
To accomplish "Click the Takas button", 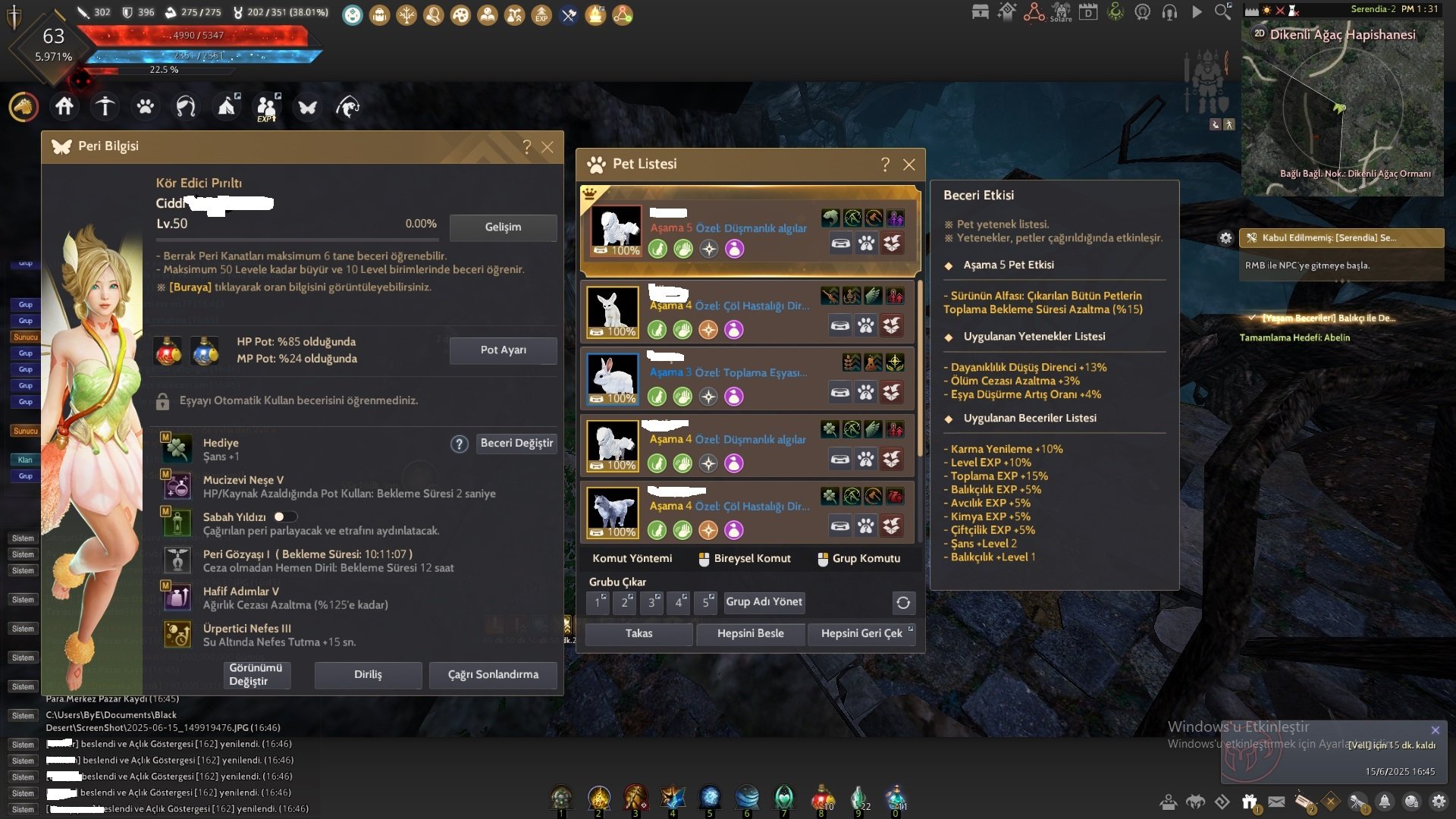I will [x=639, y=634].
